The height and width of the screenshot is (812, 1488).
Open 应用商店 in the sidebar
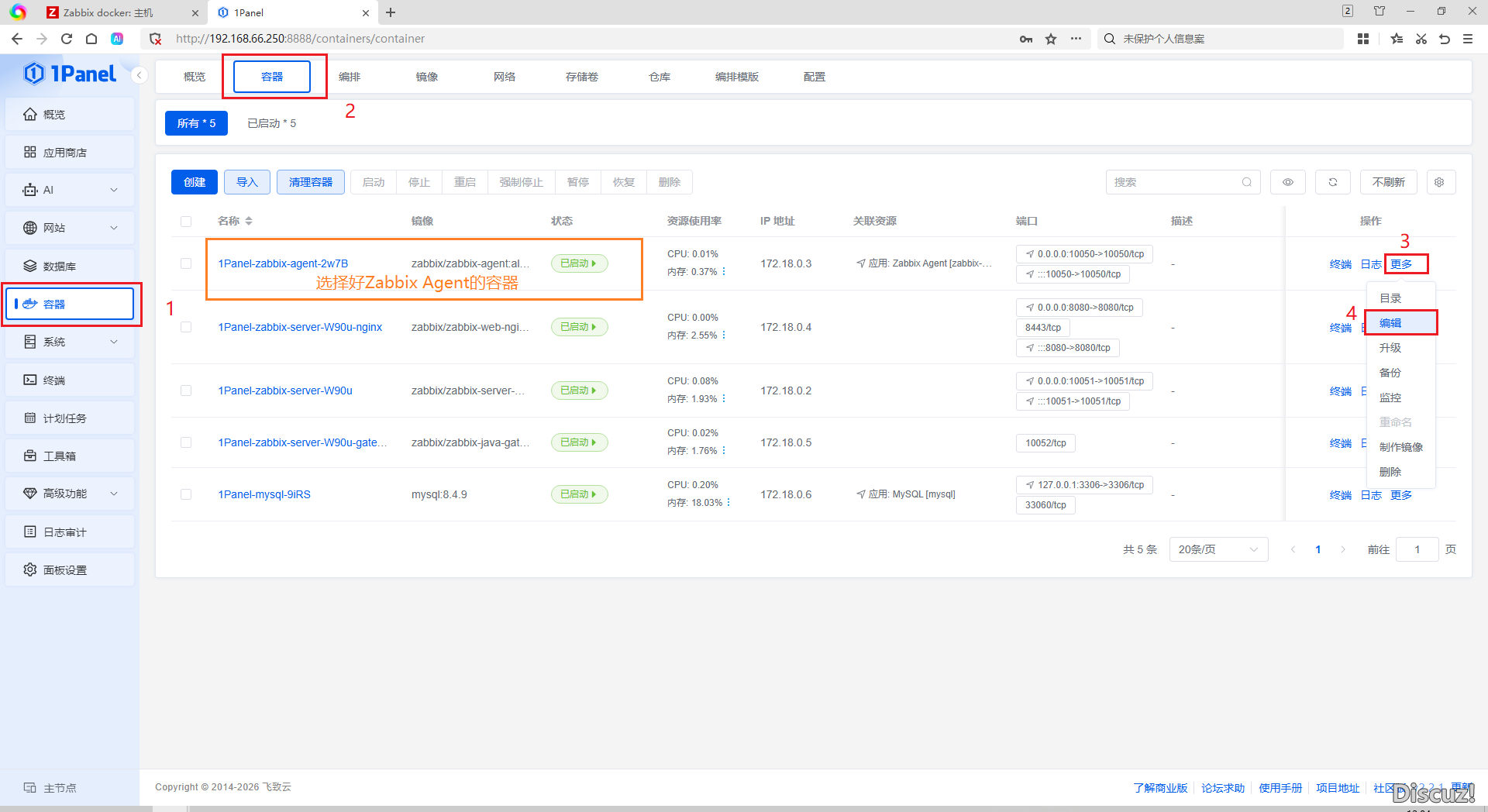click(x=70, y=152)
